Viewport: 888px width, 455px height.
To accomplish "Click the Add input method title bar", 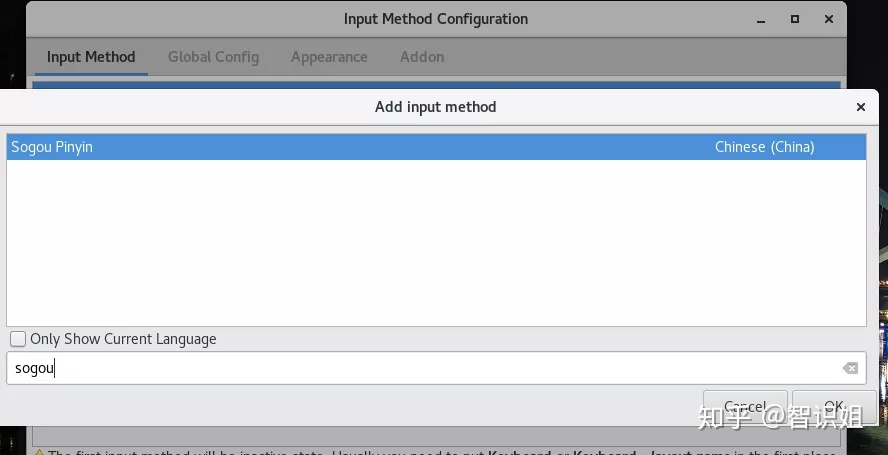I will click(436, 107).
